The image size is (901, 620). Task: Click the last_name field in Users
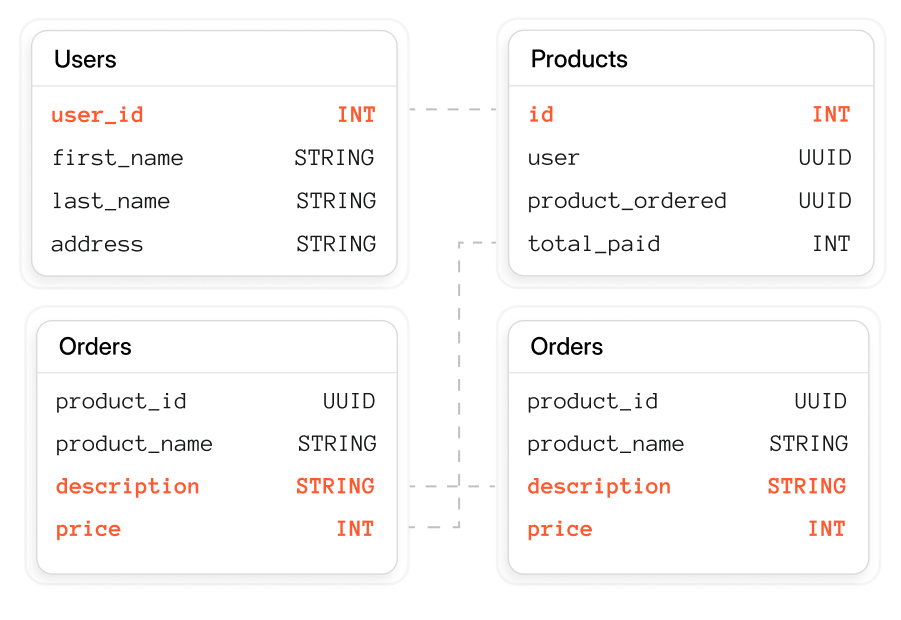tap(111, 201)
